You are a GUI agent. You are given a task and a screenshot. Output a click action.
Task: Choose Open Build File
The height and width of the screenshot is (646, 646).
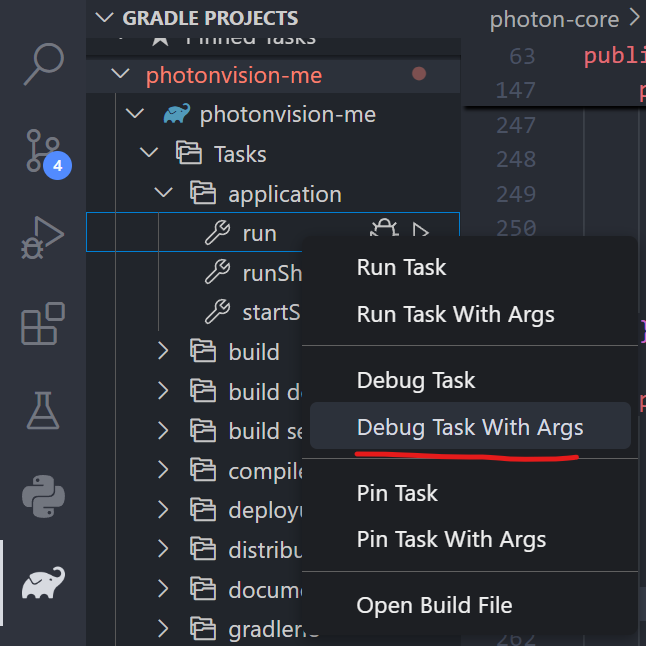(470, 605)
